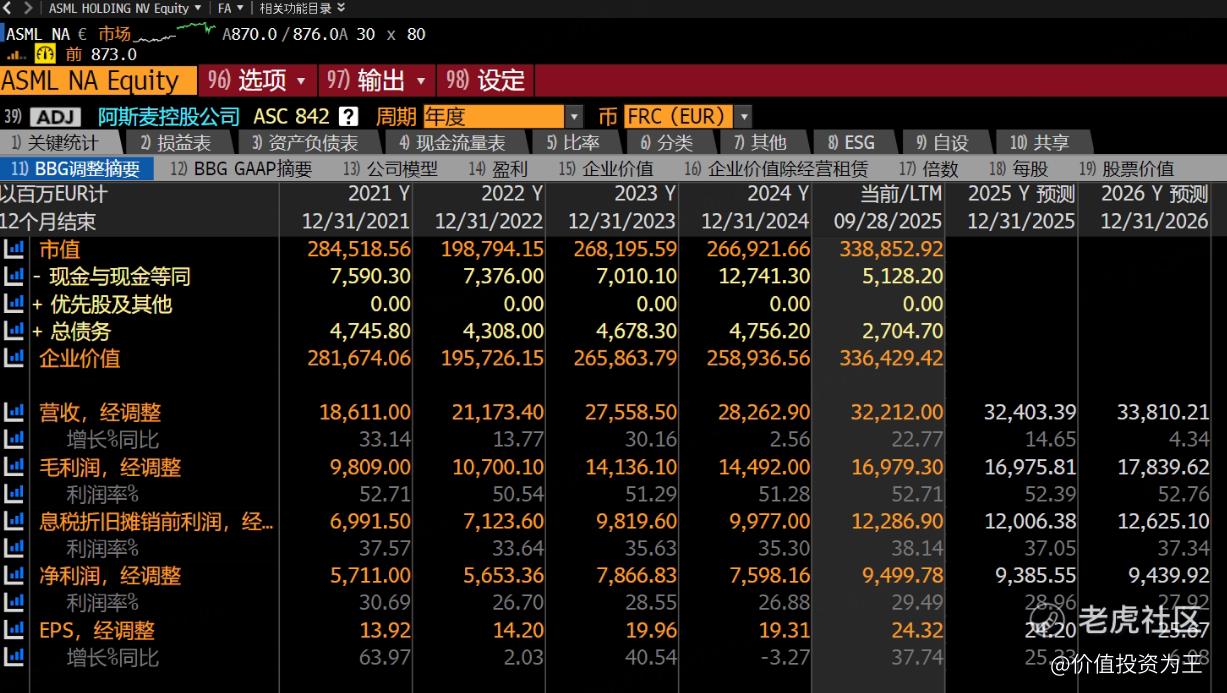The width and height of the screenshot is (1227, 693).
Task: Switch to the 共享 tab
Action: point(1039,143)
